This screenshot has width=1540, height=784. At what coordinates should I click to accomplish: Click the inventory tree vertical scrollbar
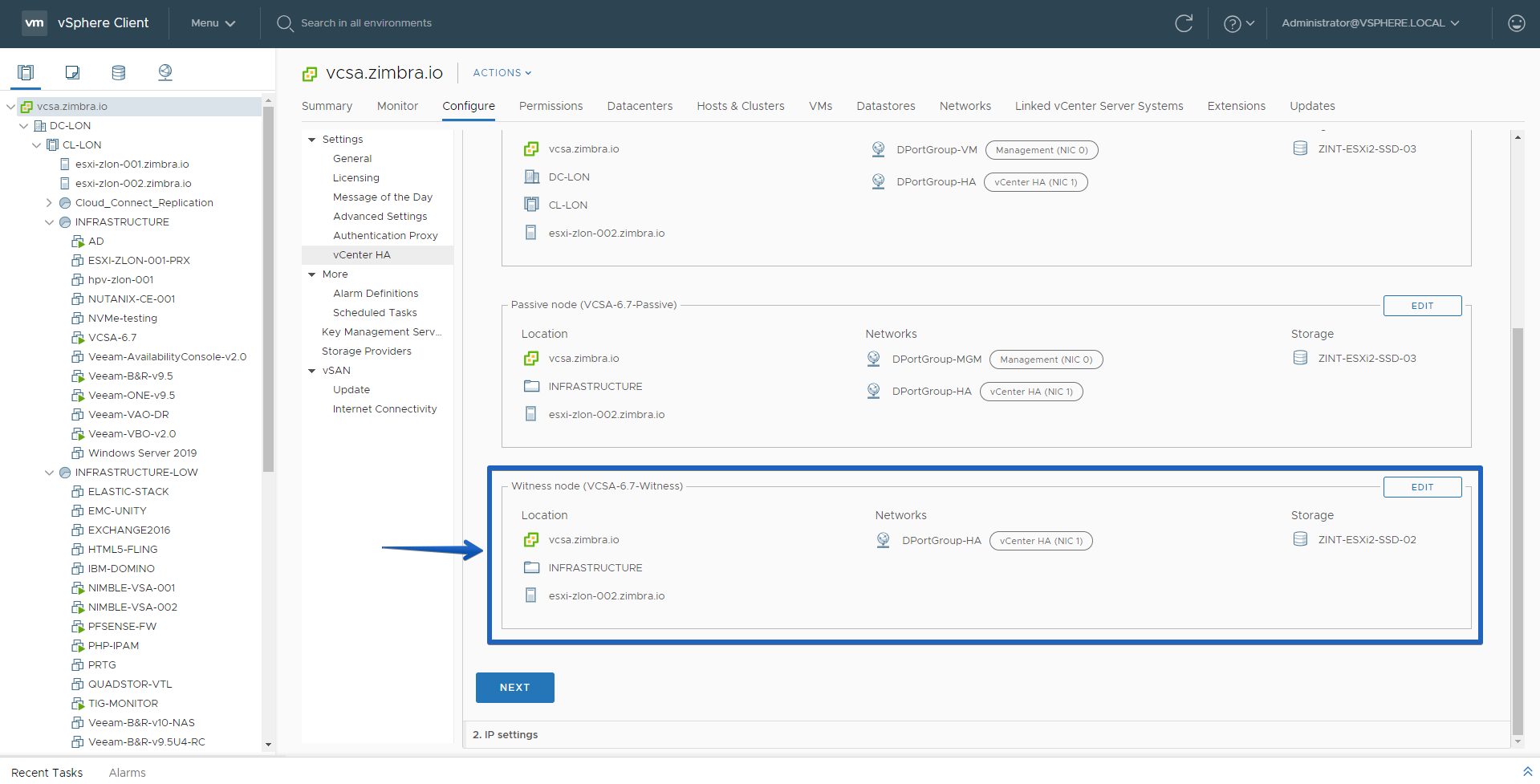point(268,289)
